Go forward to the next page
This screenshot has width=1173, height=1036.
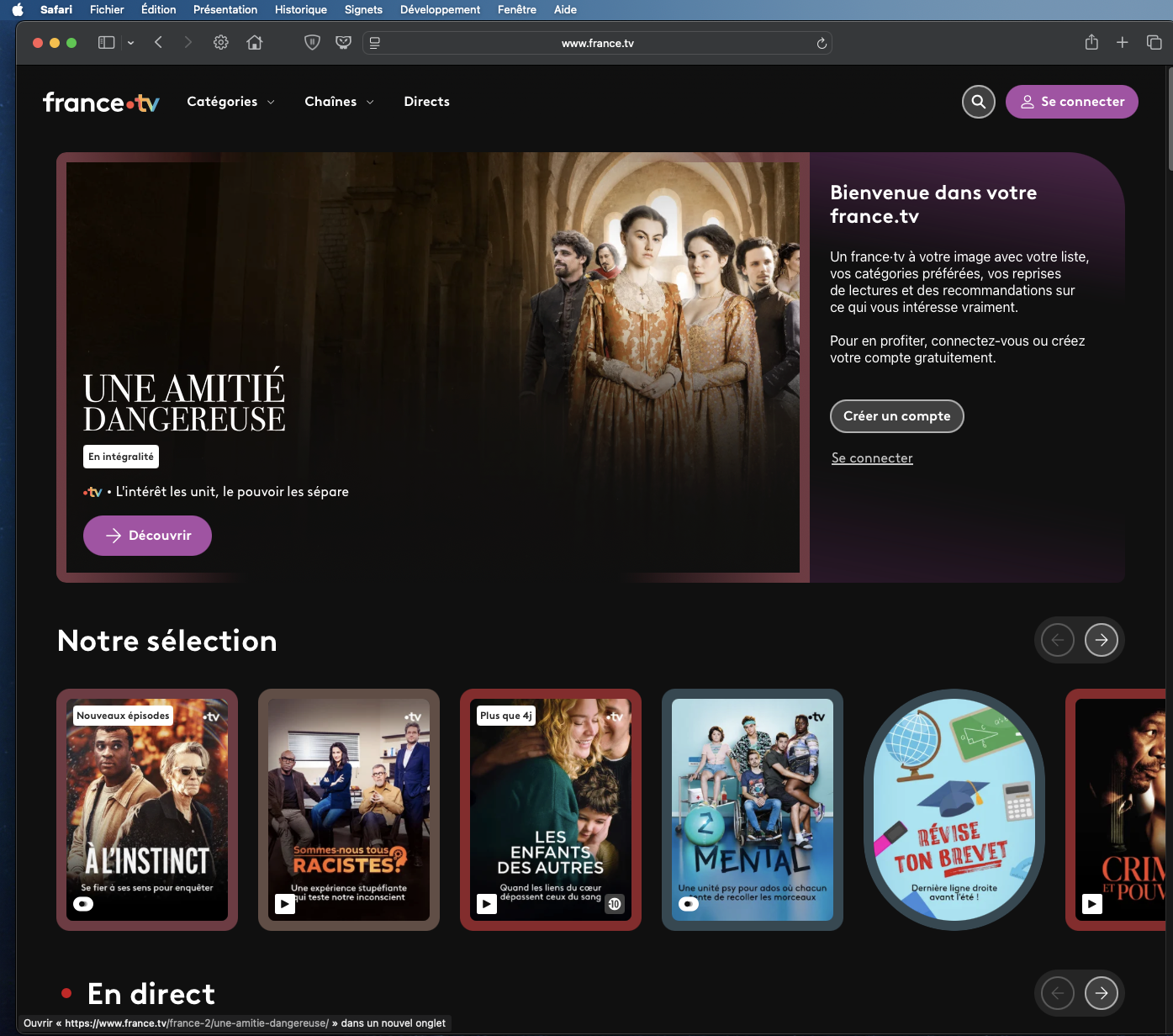pyautogui.click(x=188, y=43)
